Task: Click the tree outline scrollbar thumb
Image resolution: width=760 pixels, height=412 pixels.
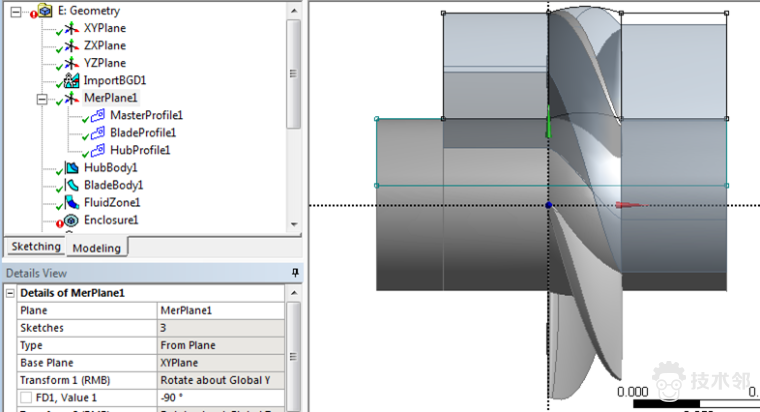Action: (293, 74)
